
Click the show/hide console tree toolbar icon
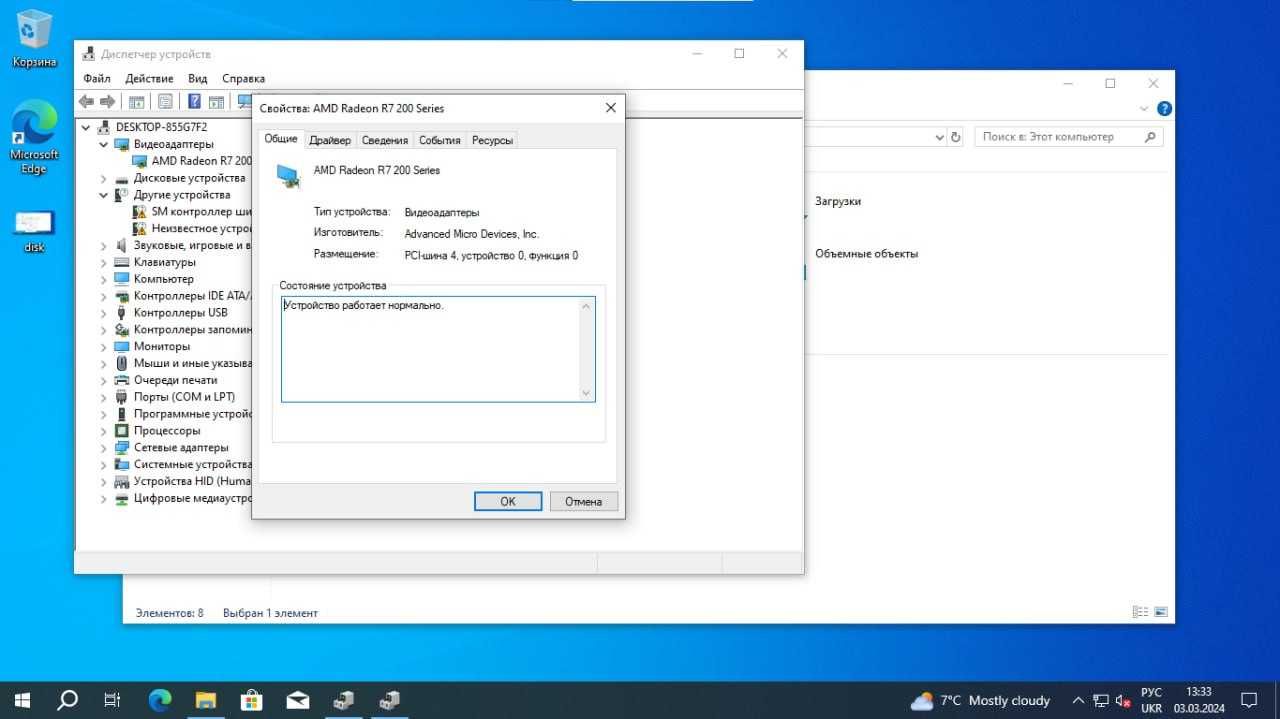coord(137,101)
